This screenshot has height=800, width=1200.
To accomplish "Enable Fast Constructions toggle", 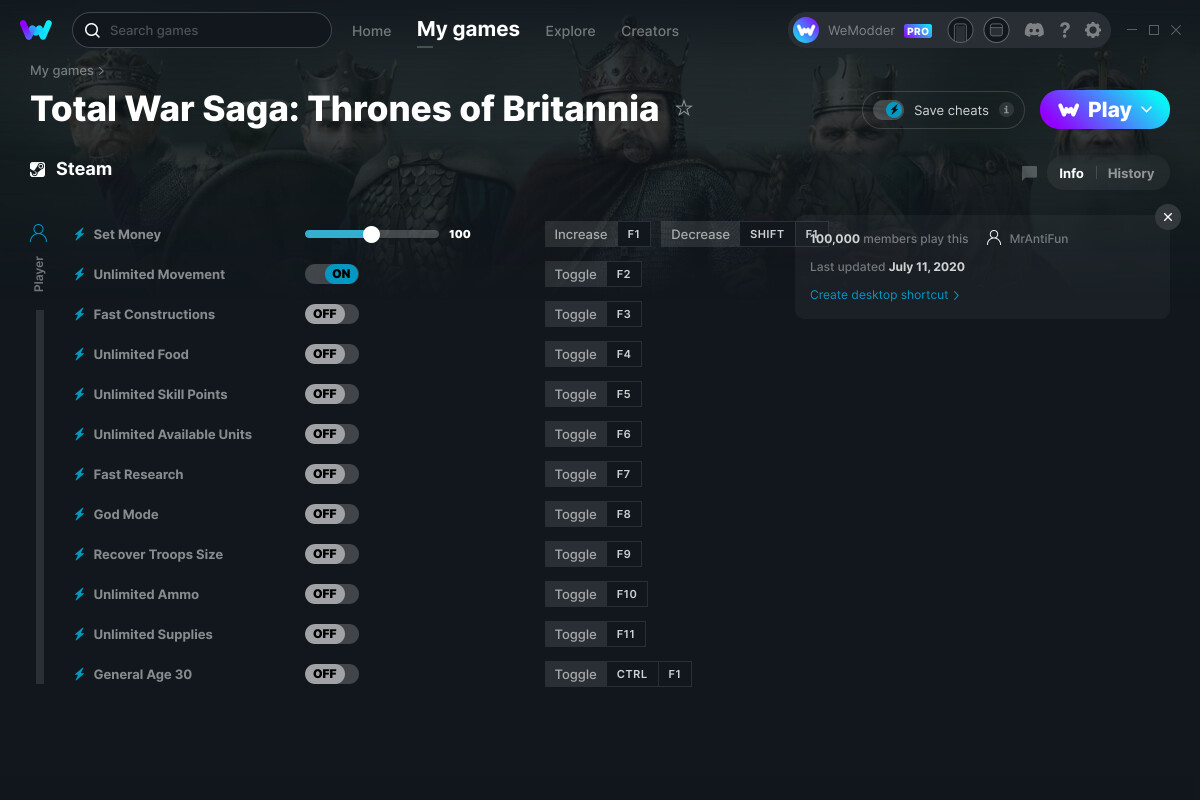I will [x=332, y=314].
